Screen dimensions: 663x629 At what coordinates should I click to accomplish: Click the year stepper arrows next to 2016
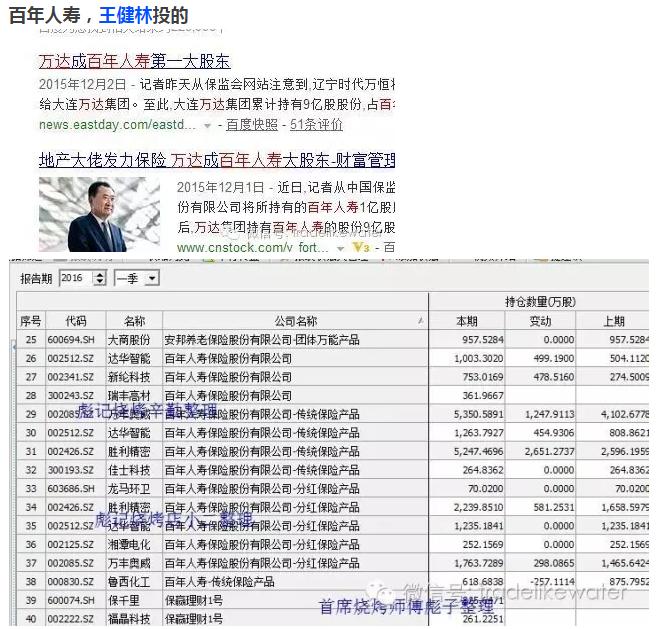pyautogui.click(x=100, y=278)
